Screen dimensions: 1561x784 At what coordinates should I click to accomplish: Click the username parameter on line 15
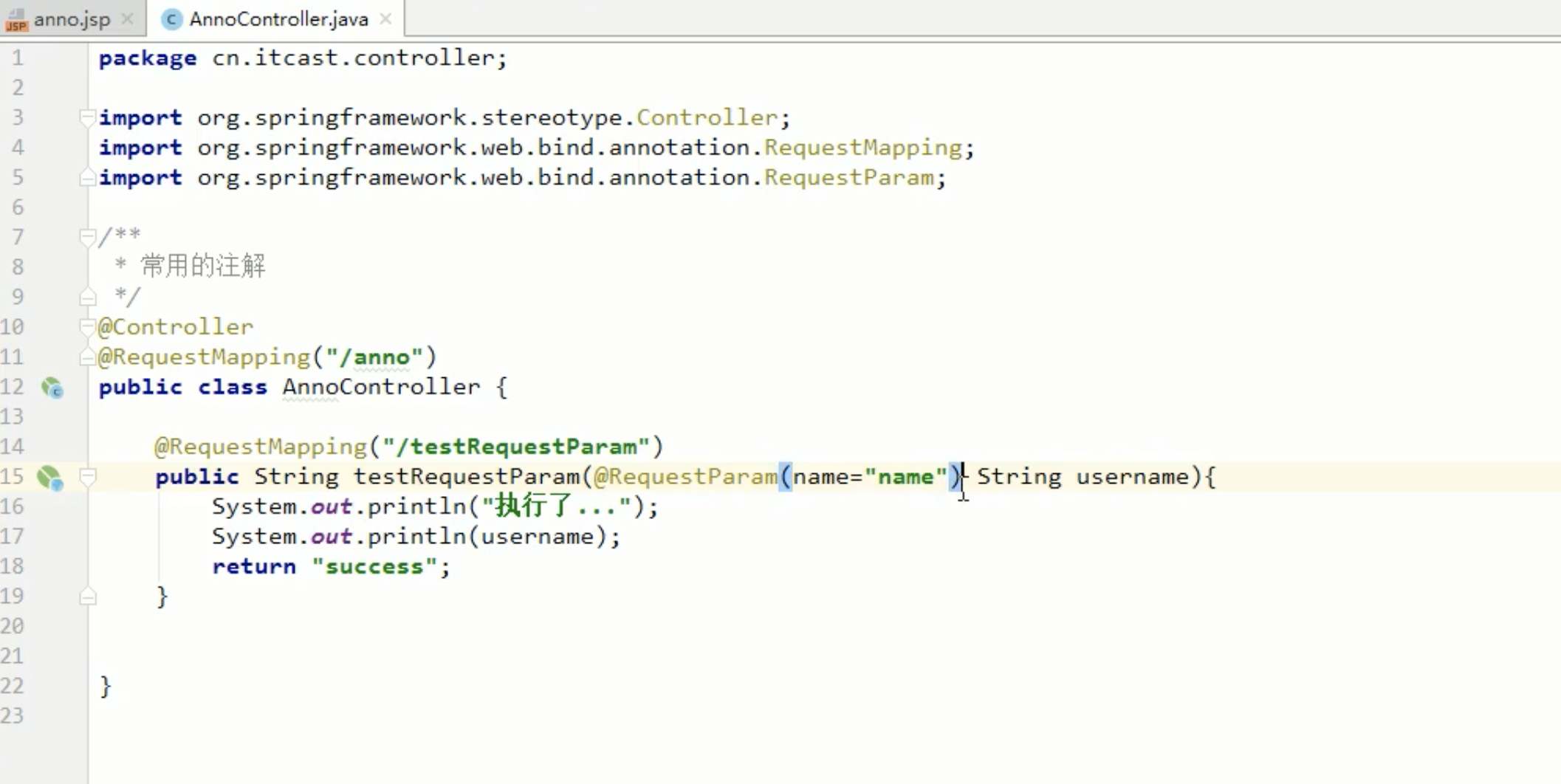[1133, 477]
